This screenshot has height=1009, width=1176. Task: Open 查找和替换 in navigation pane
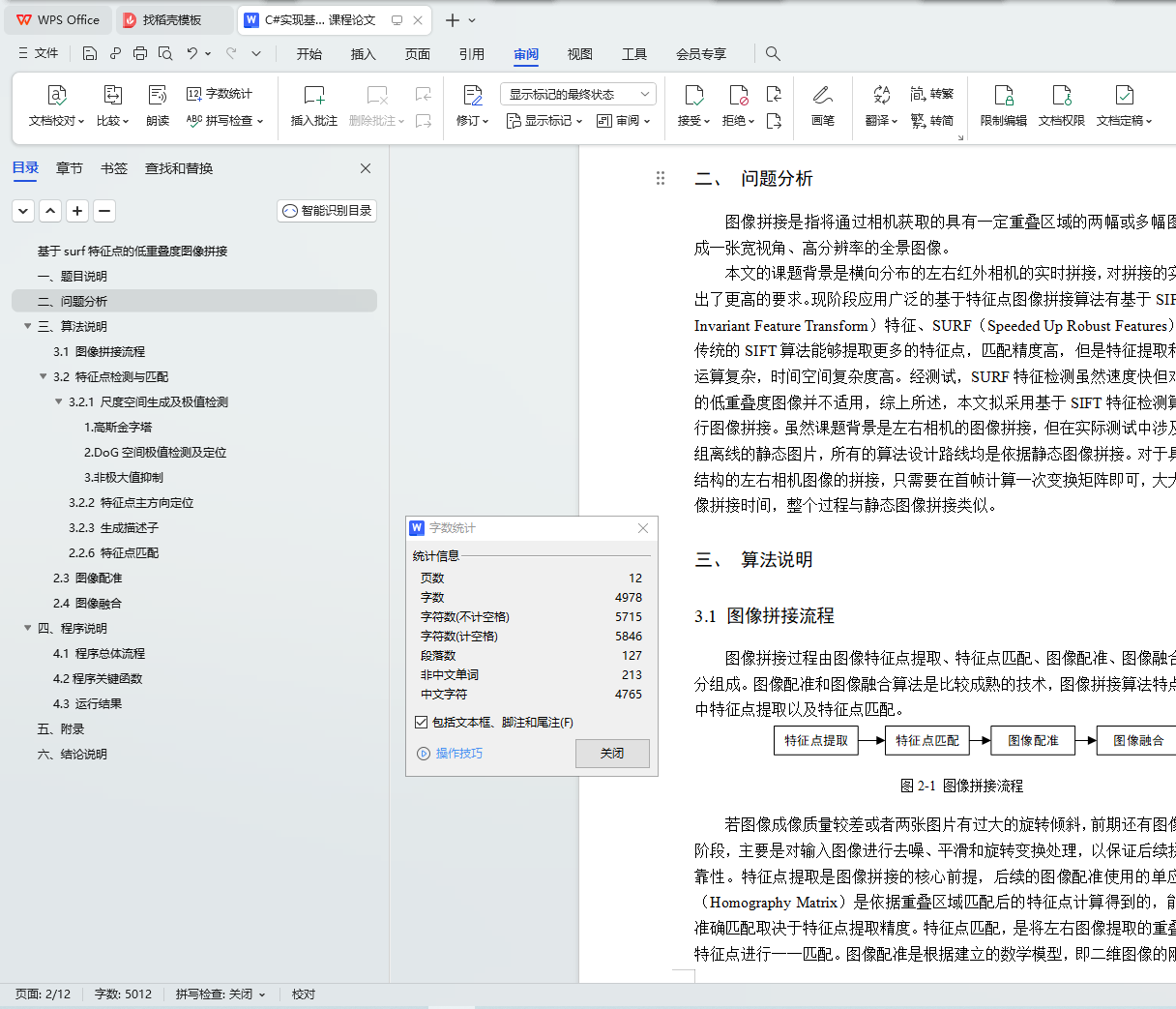(x=179, y=168)
